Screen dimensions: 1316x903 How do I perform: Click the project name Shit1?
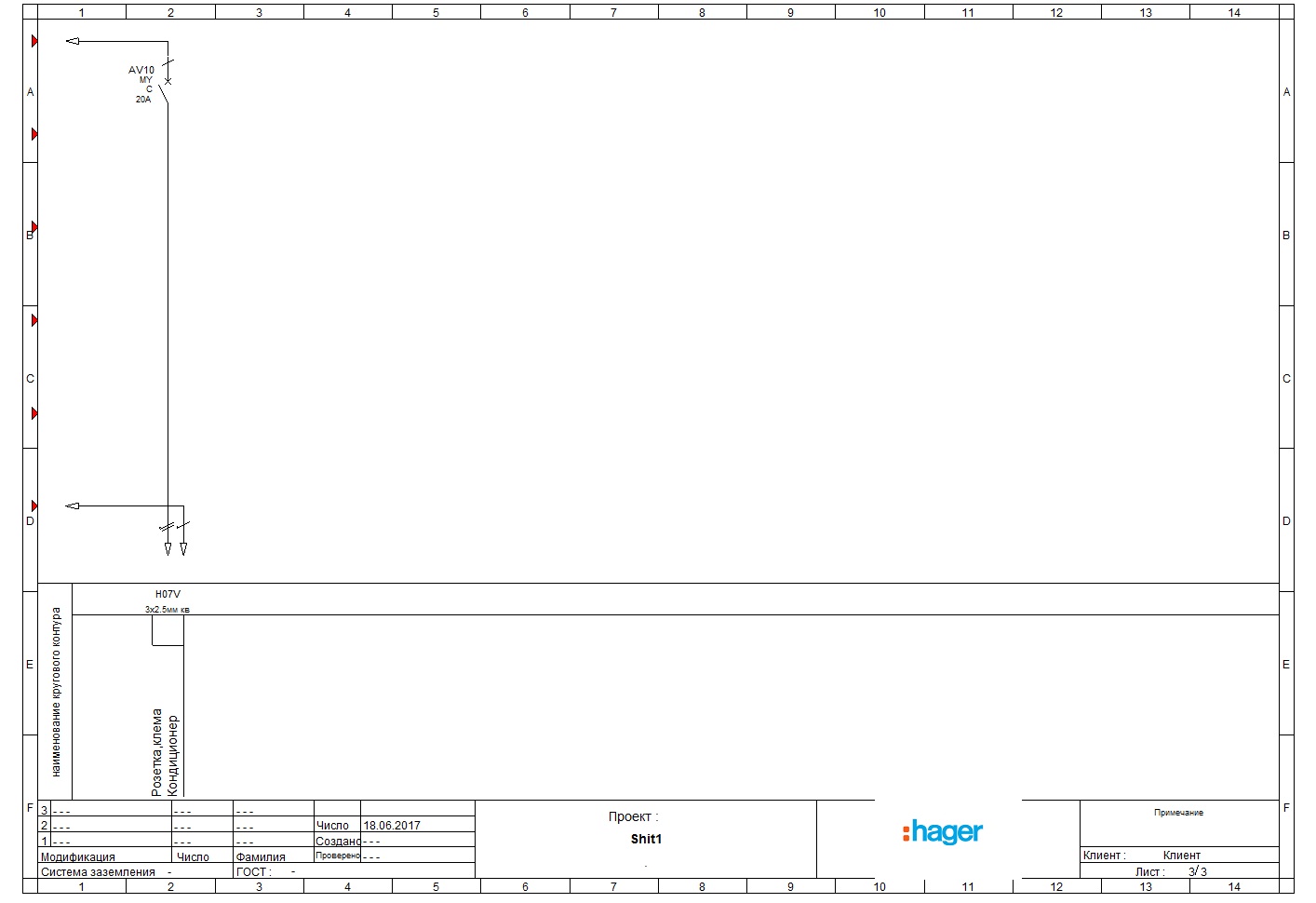pyautogui.click(x=646, y=839)
